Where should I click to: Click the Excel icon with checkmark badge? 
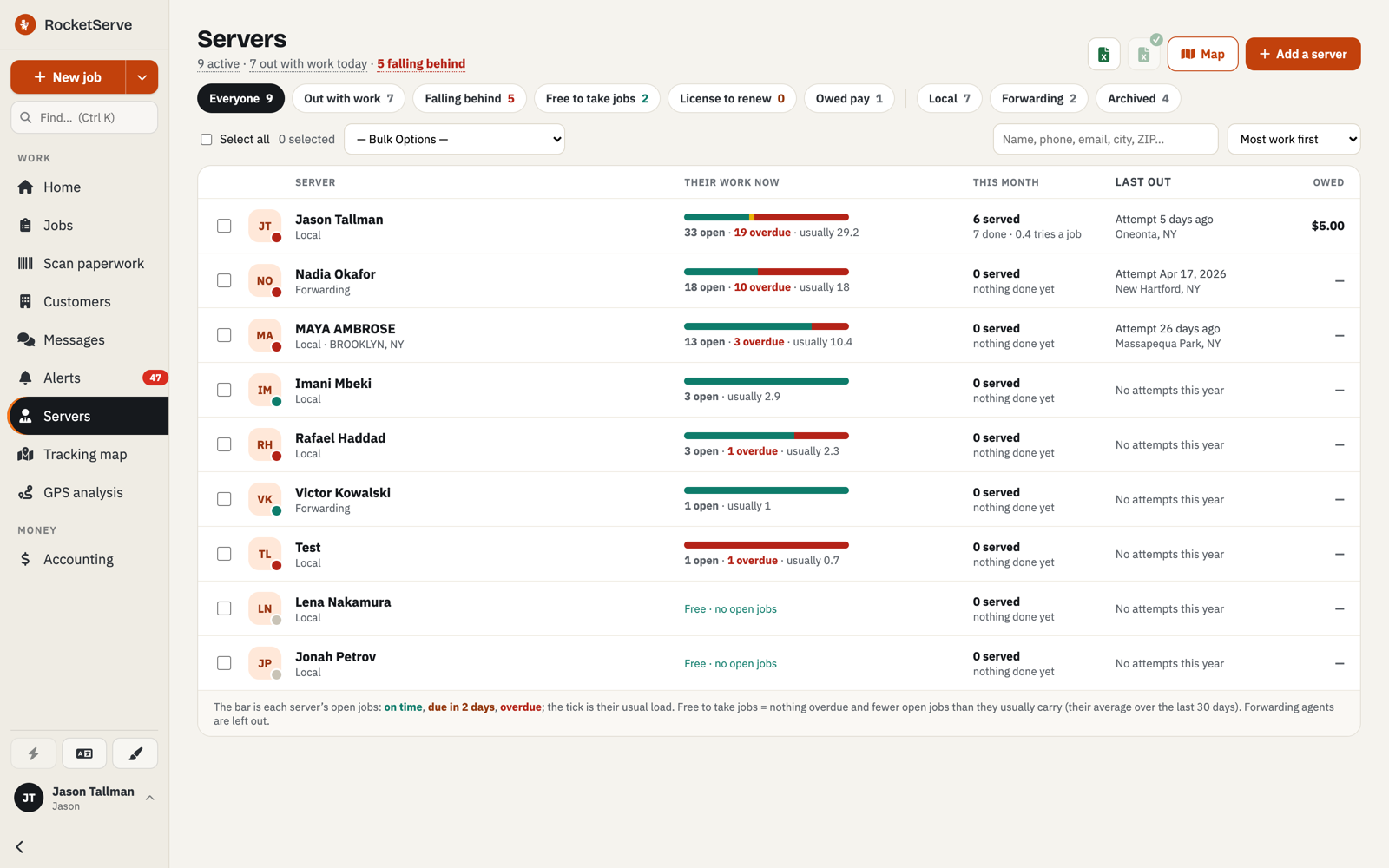pos(1144,54)
